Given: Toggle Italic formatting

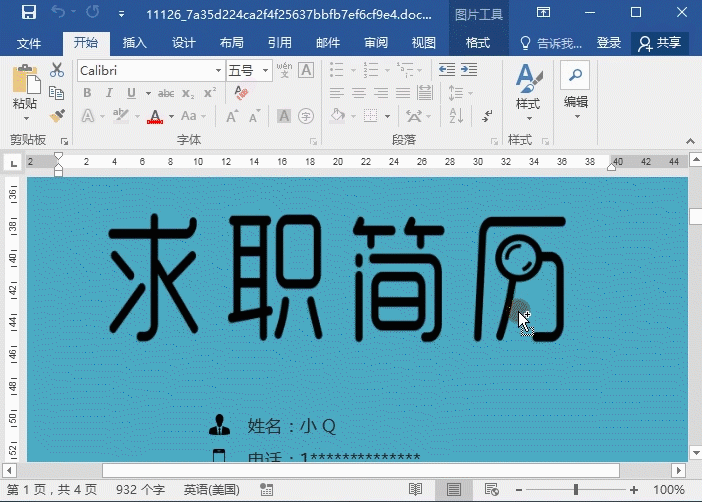Looking at the screenshot, I should click(x=109, y=93).
